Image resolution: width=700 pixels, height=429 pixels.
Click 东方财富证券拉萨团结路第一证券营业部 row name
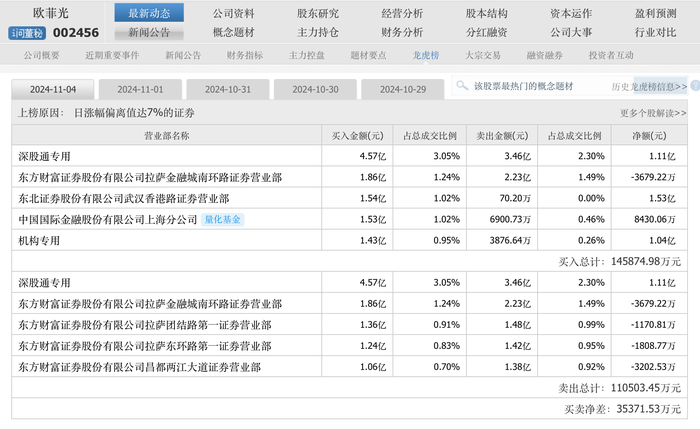(145, 325)
